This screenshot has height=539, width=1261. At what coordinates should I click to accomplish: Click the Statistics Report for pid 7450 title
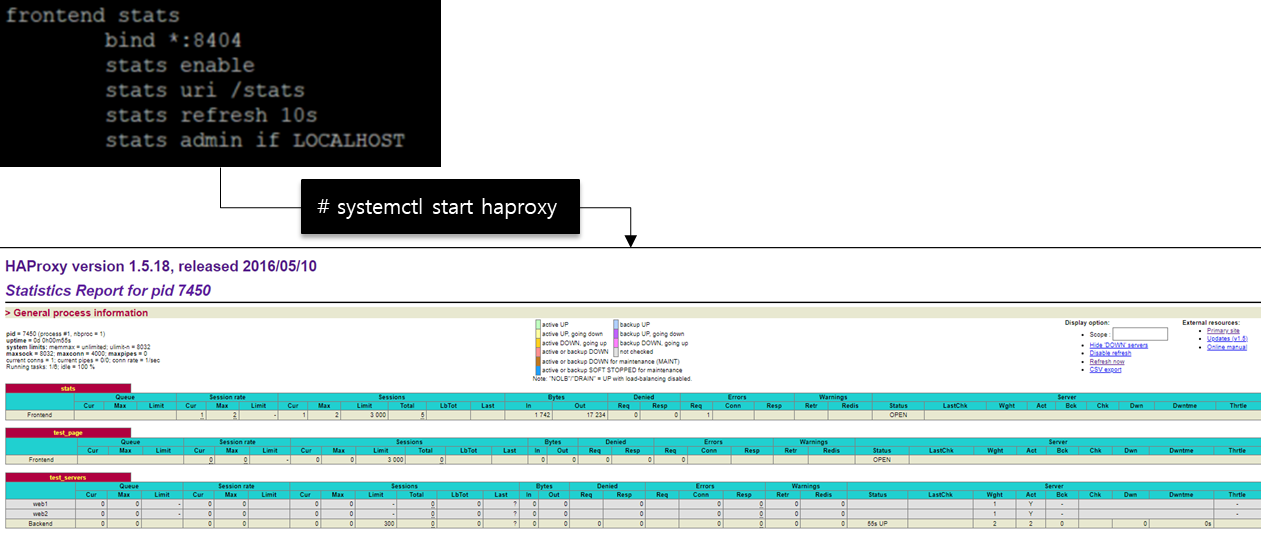[108, 291]
